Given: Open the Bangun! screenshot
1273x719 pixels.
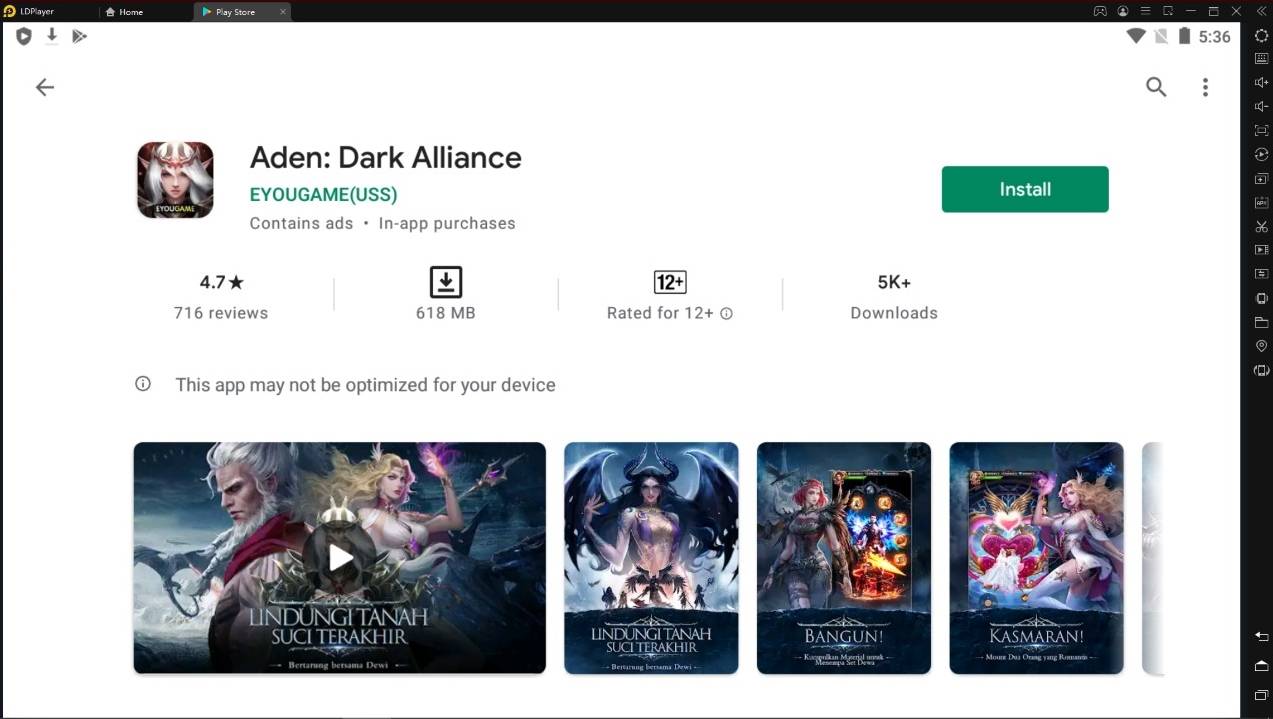Looking at the screenshot, I should 844,558.
